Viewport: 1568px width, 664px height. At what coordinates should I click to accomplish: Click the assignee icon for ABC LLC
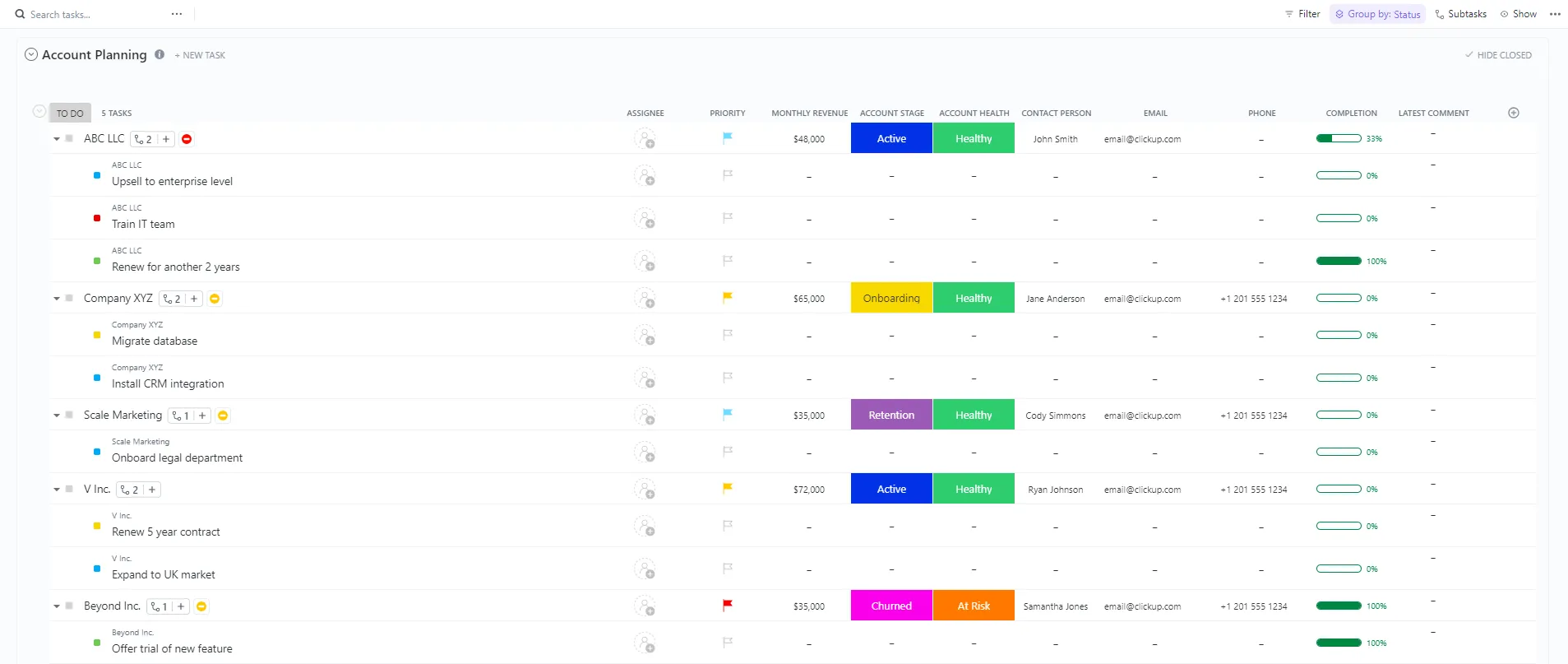(x=645, y=139)
